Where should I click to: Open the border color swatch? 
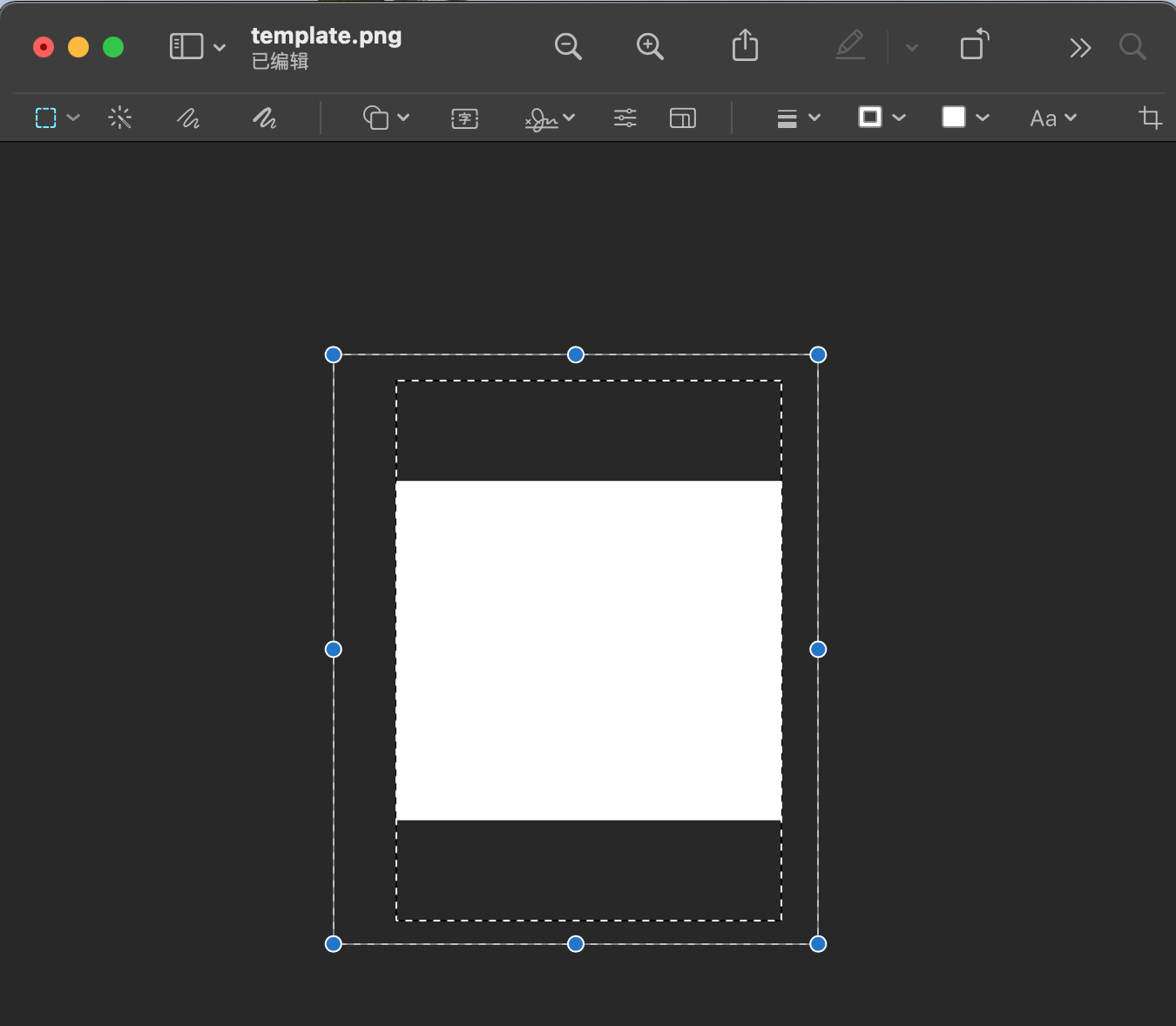pyautogui.click(x=870, y=118)
